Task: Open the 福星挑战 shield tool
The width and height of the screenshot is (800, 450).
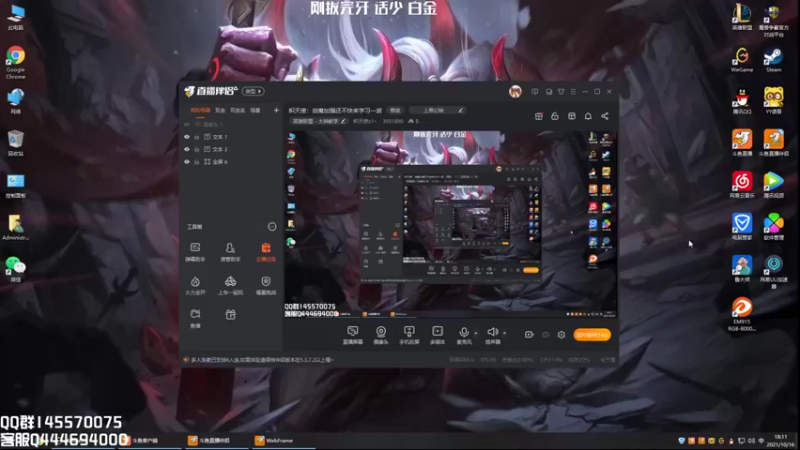Action: click(266, 286)
